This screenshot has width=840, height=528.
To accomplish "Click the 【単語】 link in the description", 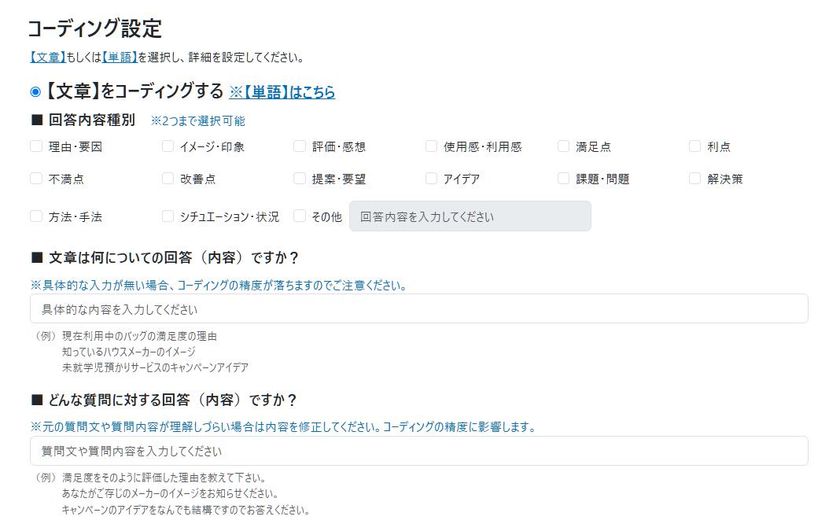I will 119,57.
